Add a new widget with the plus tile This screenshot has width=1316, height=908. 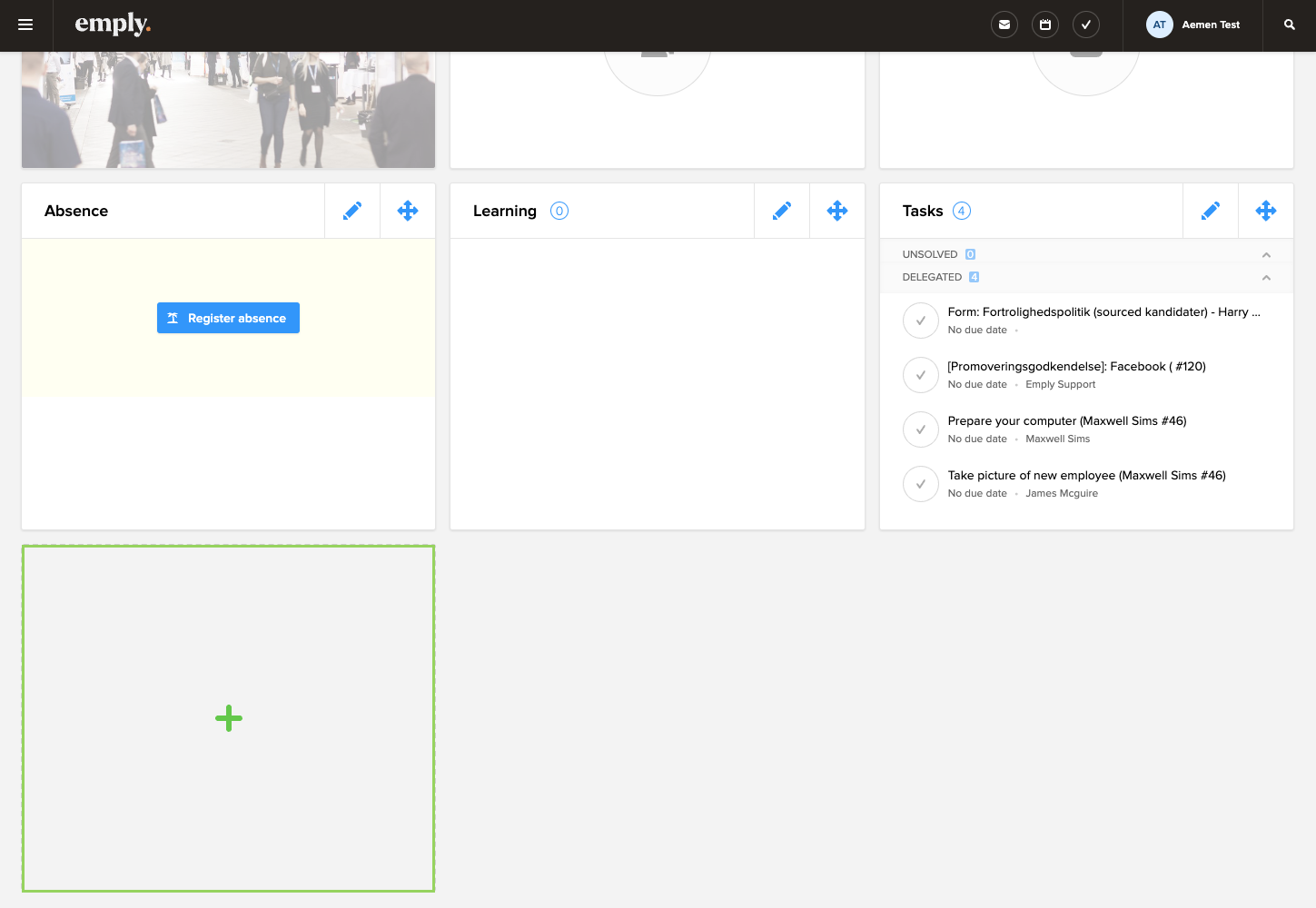(x=229, y=718)
